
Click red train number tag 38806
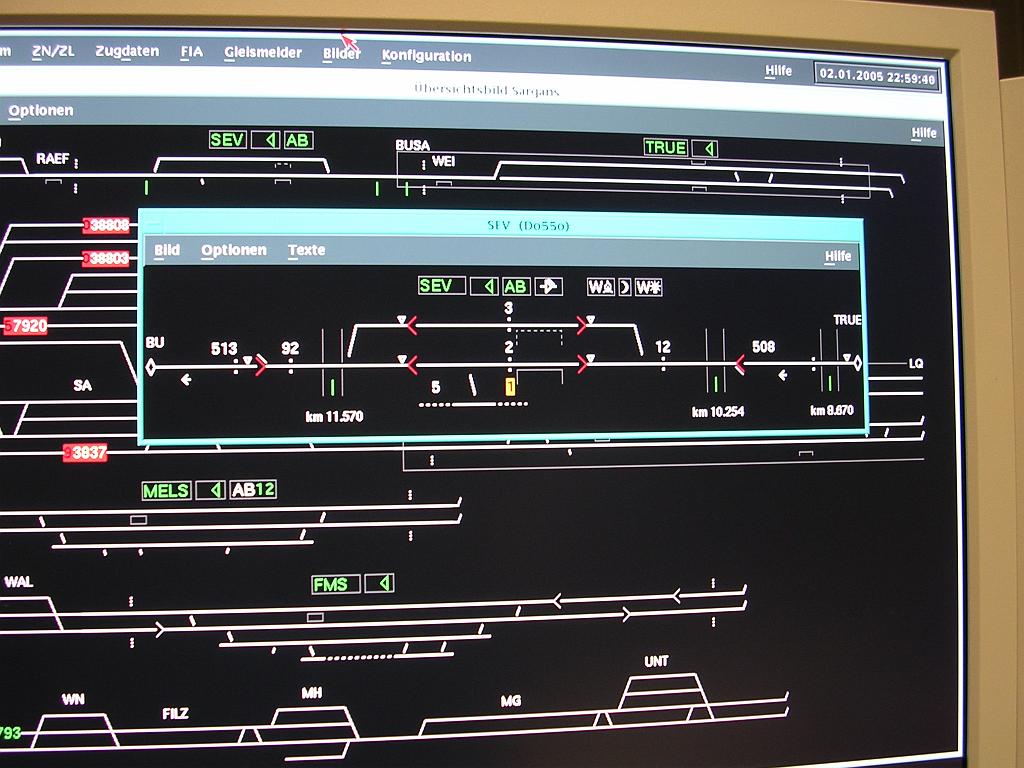pos(107,226)
